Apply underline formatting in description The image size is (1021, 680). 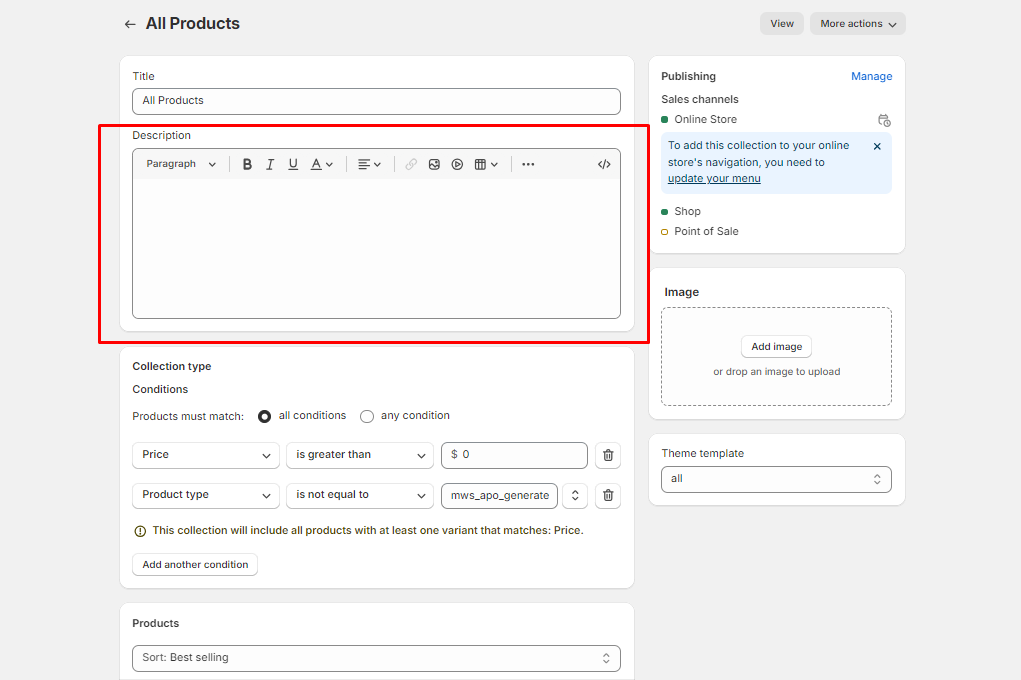coord(293,164)
